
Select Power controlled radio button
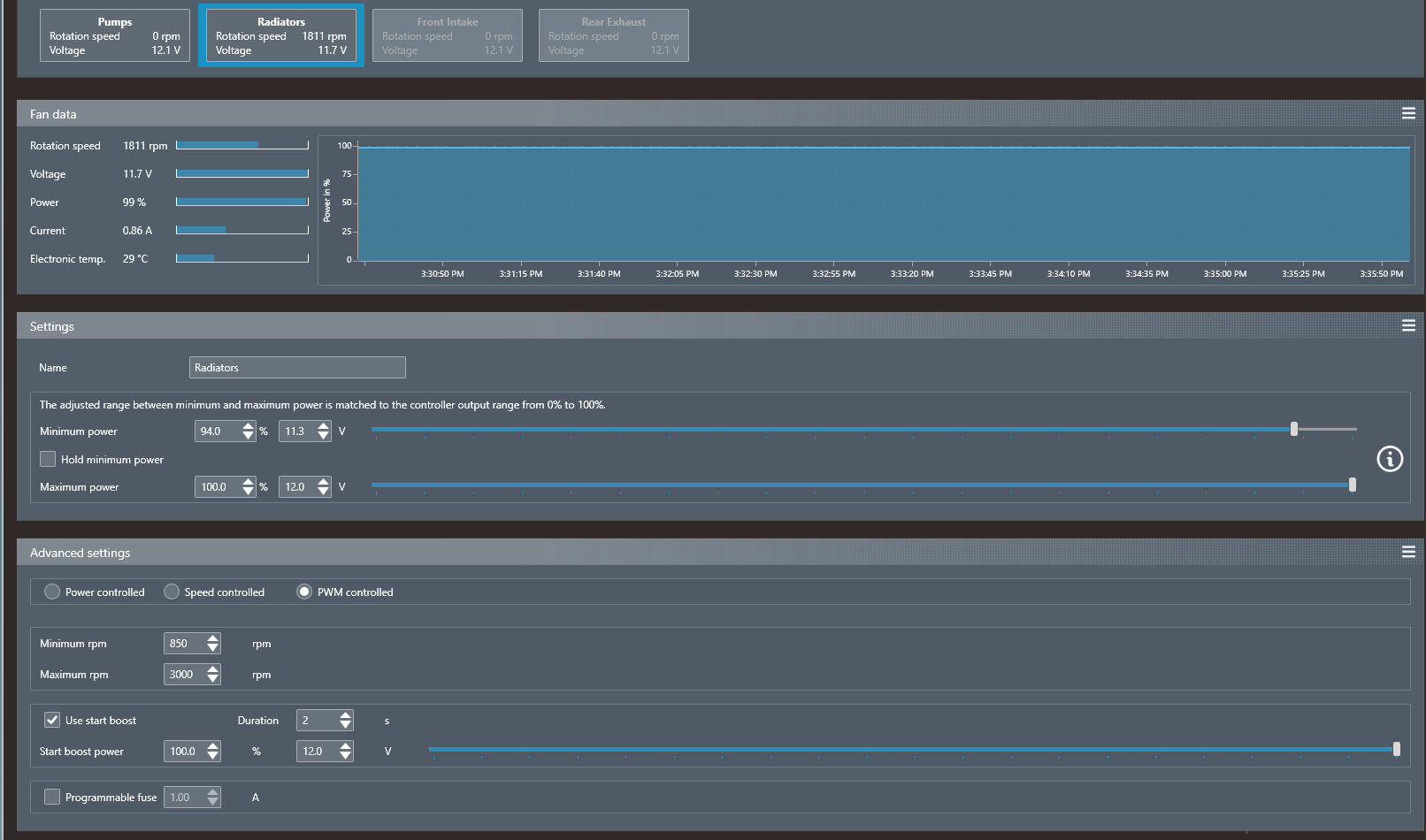52,592
